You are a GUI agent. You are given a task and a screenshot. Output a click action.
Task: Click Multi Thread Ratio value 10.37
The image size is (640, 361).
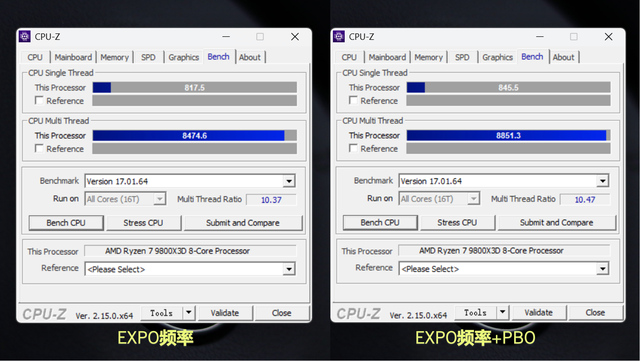tap(271, 200)
